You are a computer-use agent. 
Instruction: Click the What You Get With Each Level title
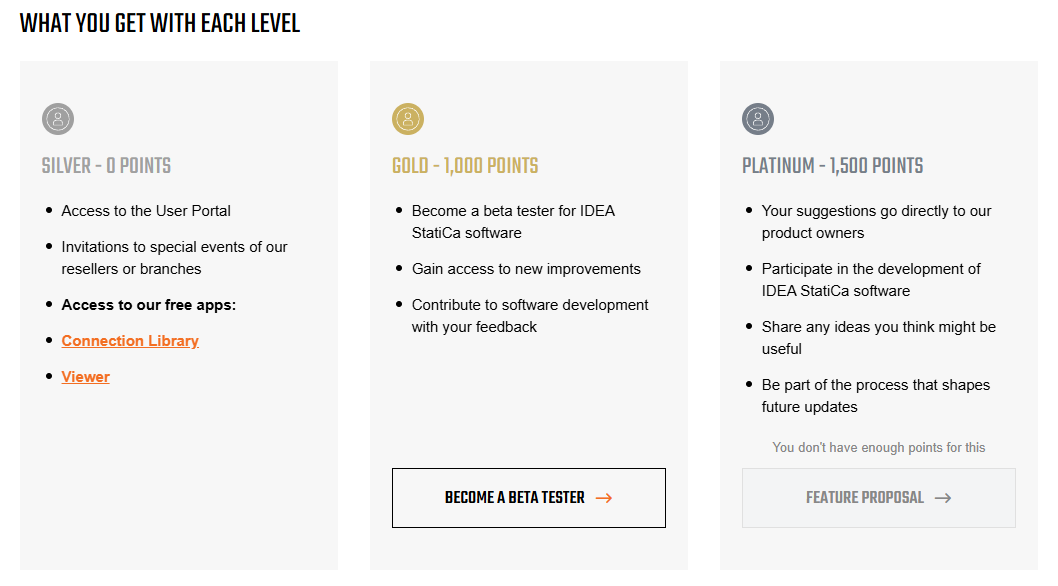pos(160,23)
